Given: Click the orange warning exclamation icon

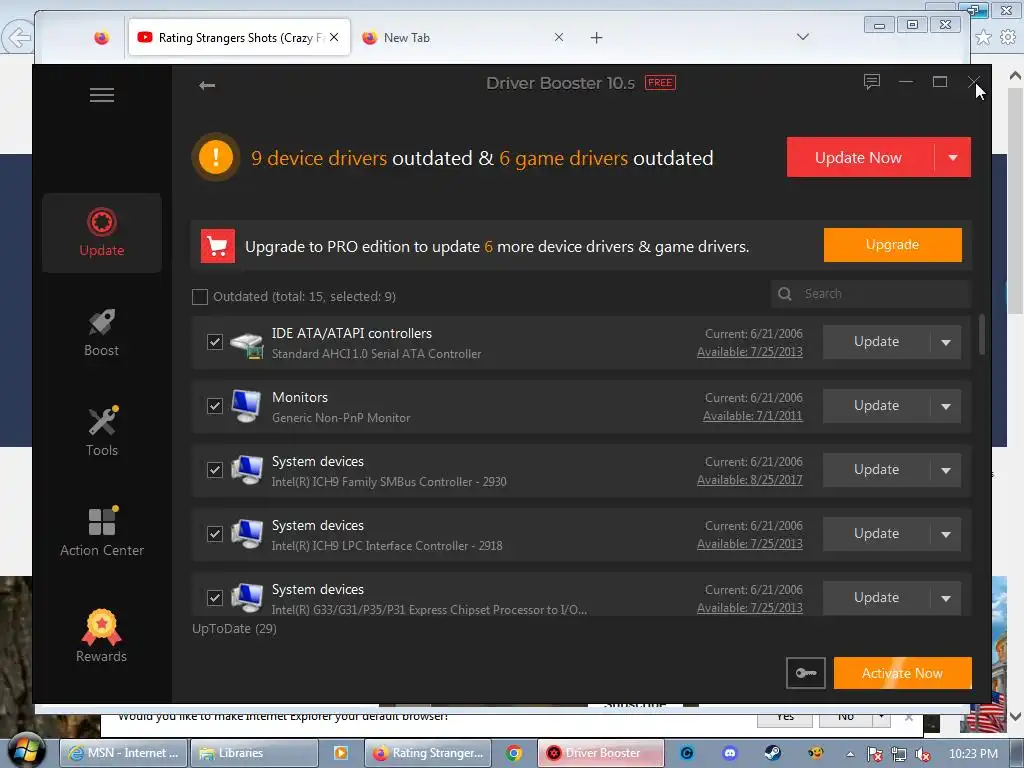Looking at the screenshot, I should 216,157.
